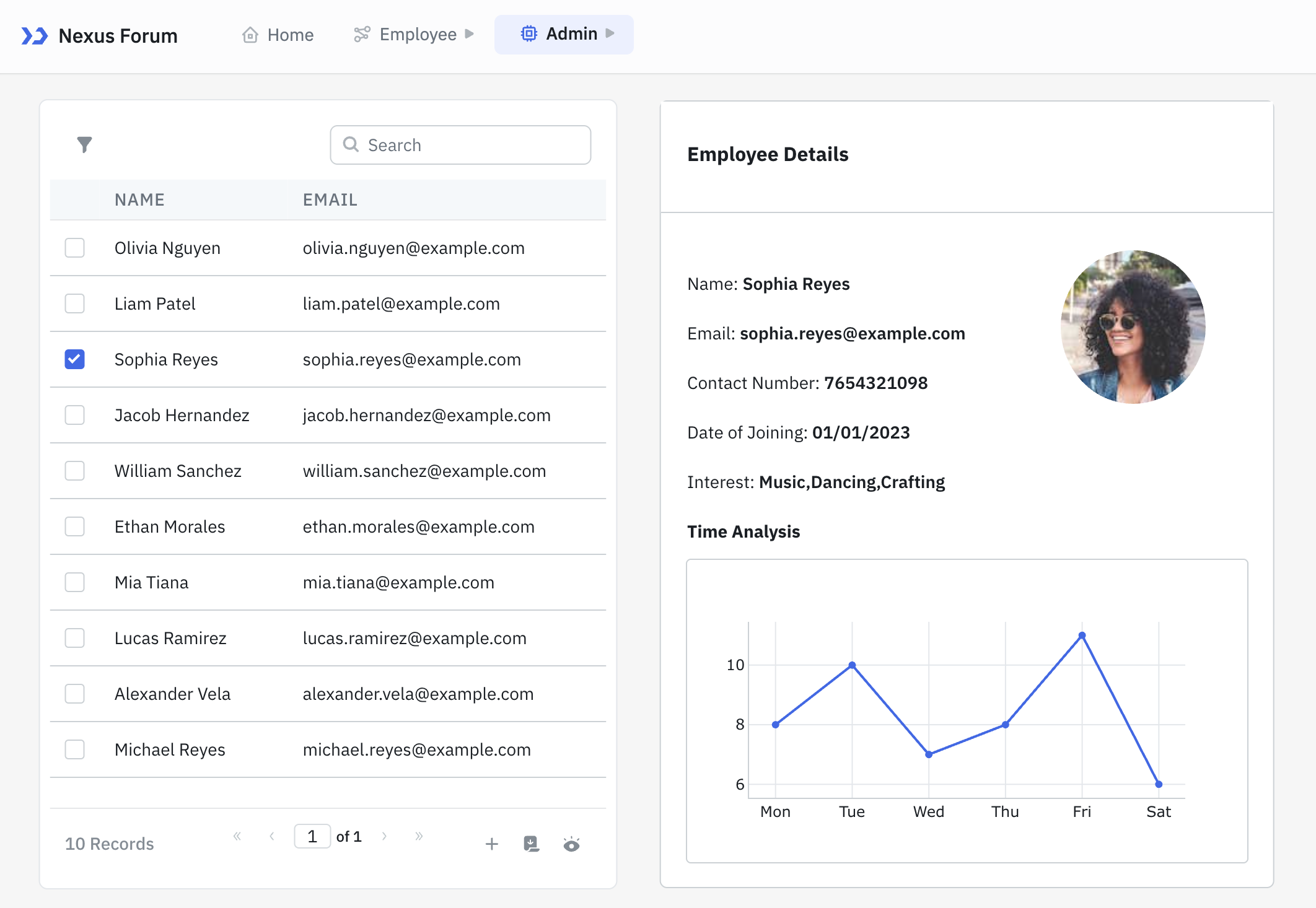The width and height of the screenshot is (1316, 908).
Task: Click the Home icon in the navigation bar
Action: [250, 35]
